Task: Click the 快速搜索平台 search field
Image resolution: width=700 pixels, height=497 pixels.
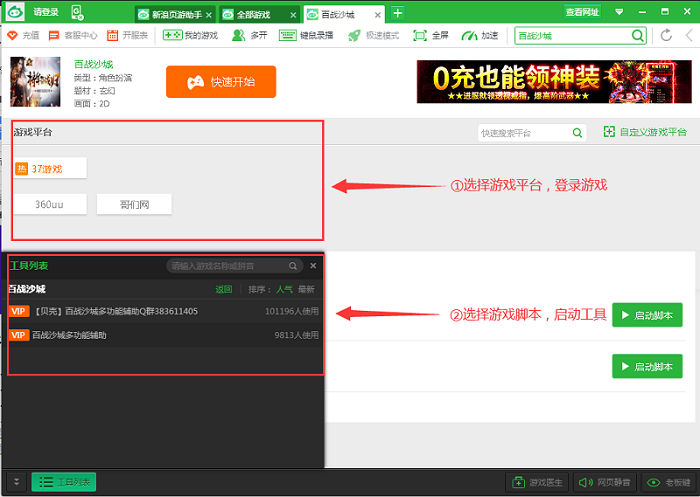Action: pyautogui.click(x=522, y=133)
